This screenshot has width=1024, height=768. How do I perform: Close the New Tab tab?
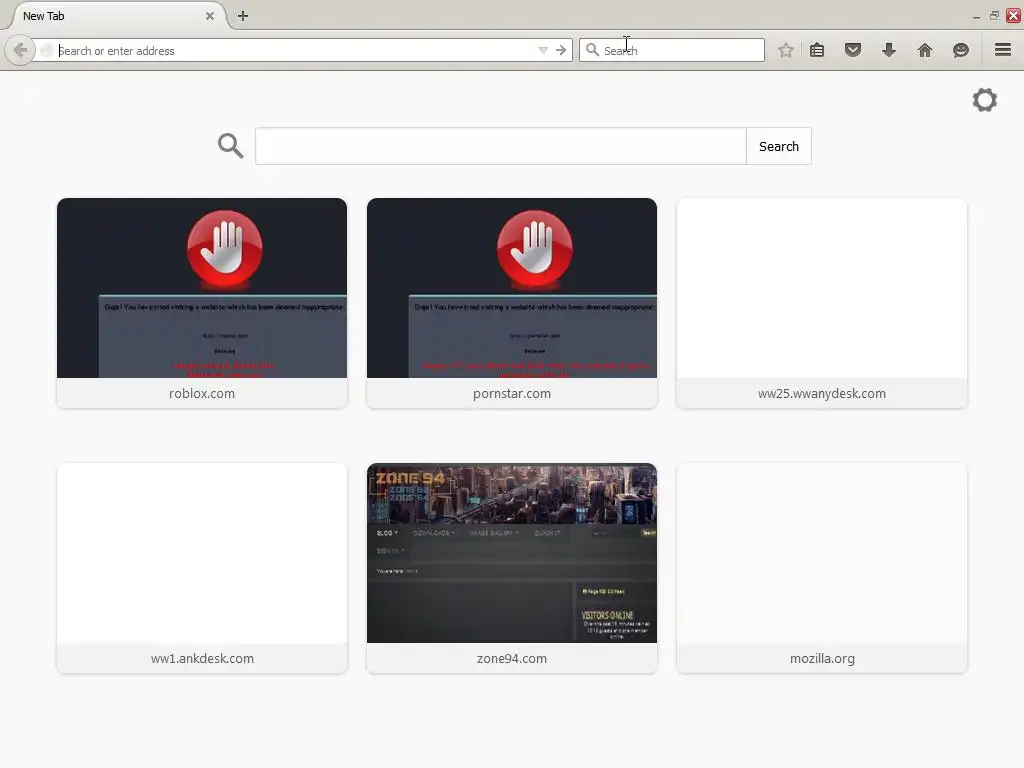point(210,16)
